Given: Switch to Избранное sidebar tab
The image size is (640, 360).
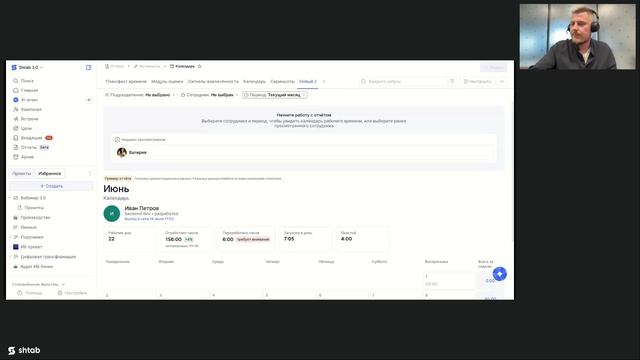Looking at the screenshot, I should click(50, 173).
